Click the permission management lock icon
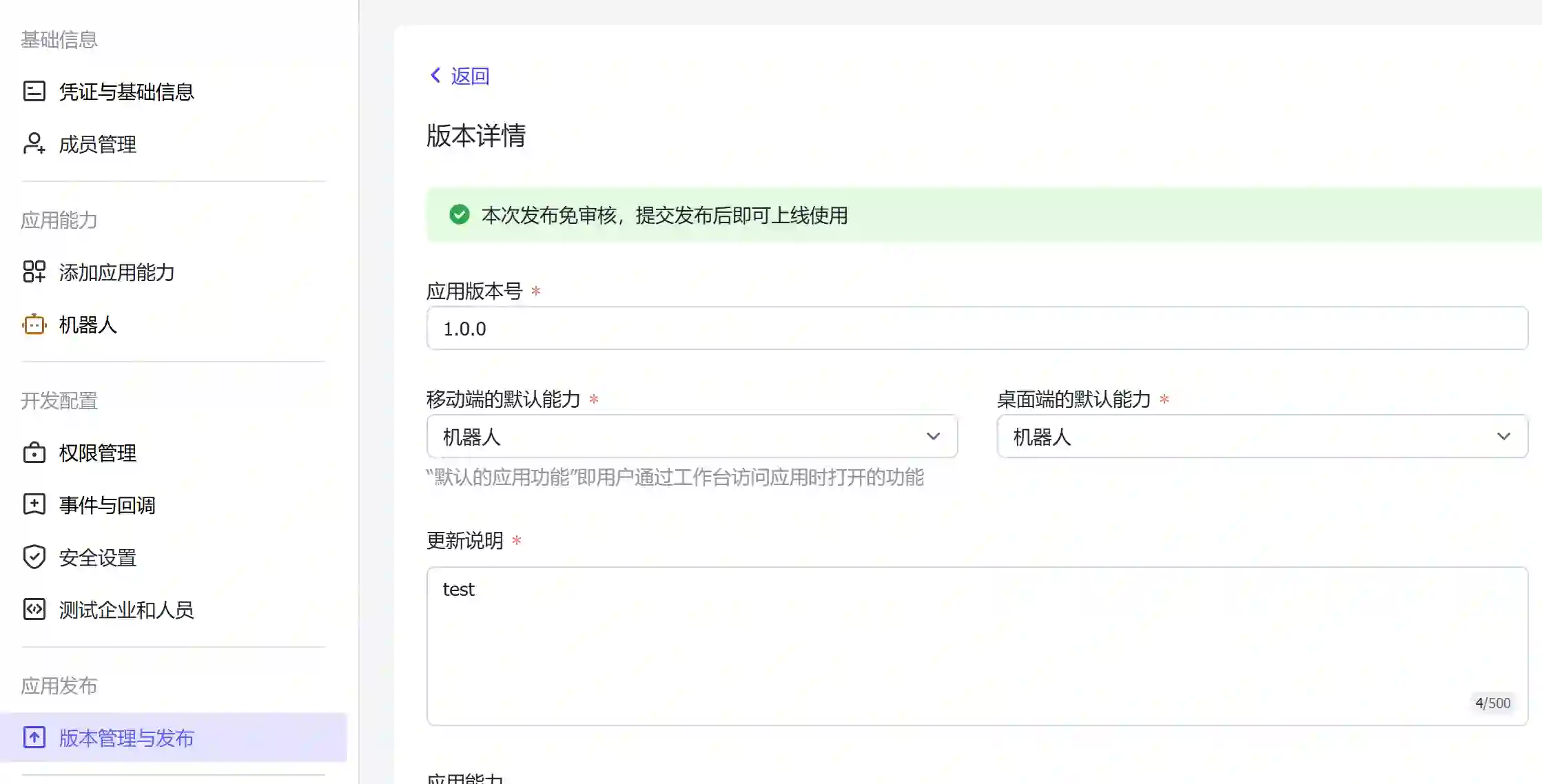This screenshot has width=1542, height=784. point(34,453)
